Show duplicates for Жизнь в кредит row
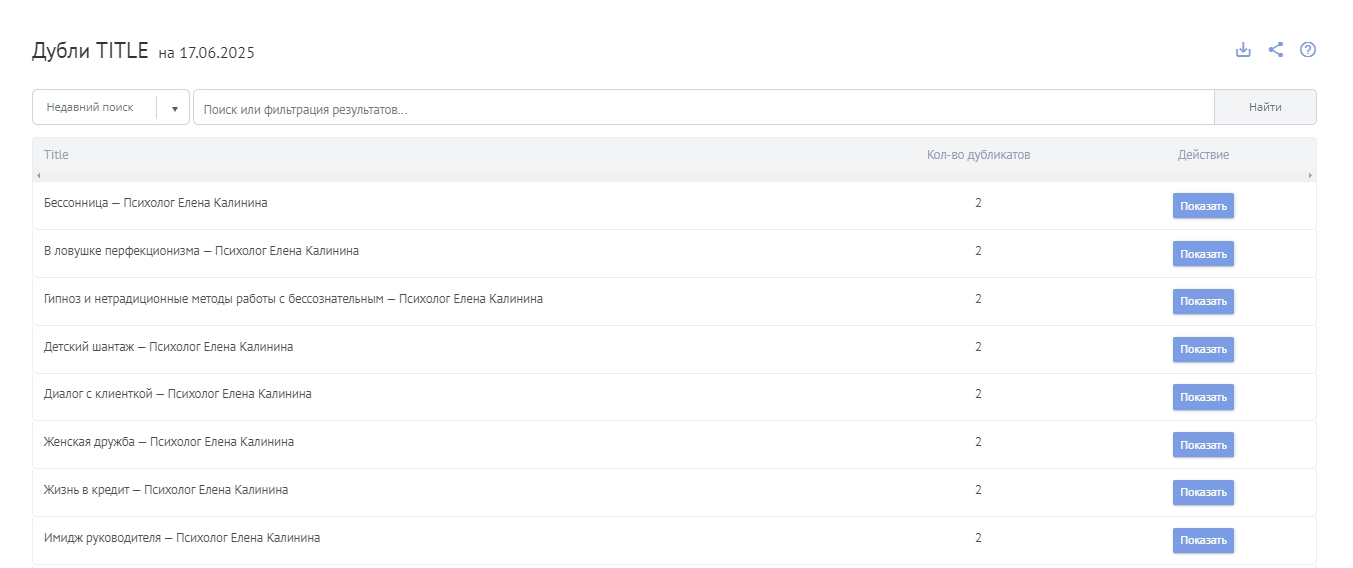Screen dimensions: 1353x568 [1203, 493]
